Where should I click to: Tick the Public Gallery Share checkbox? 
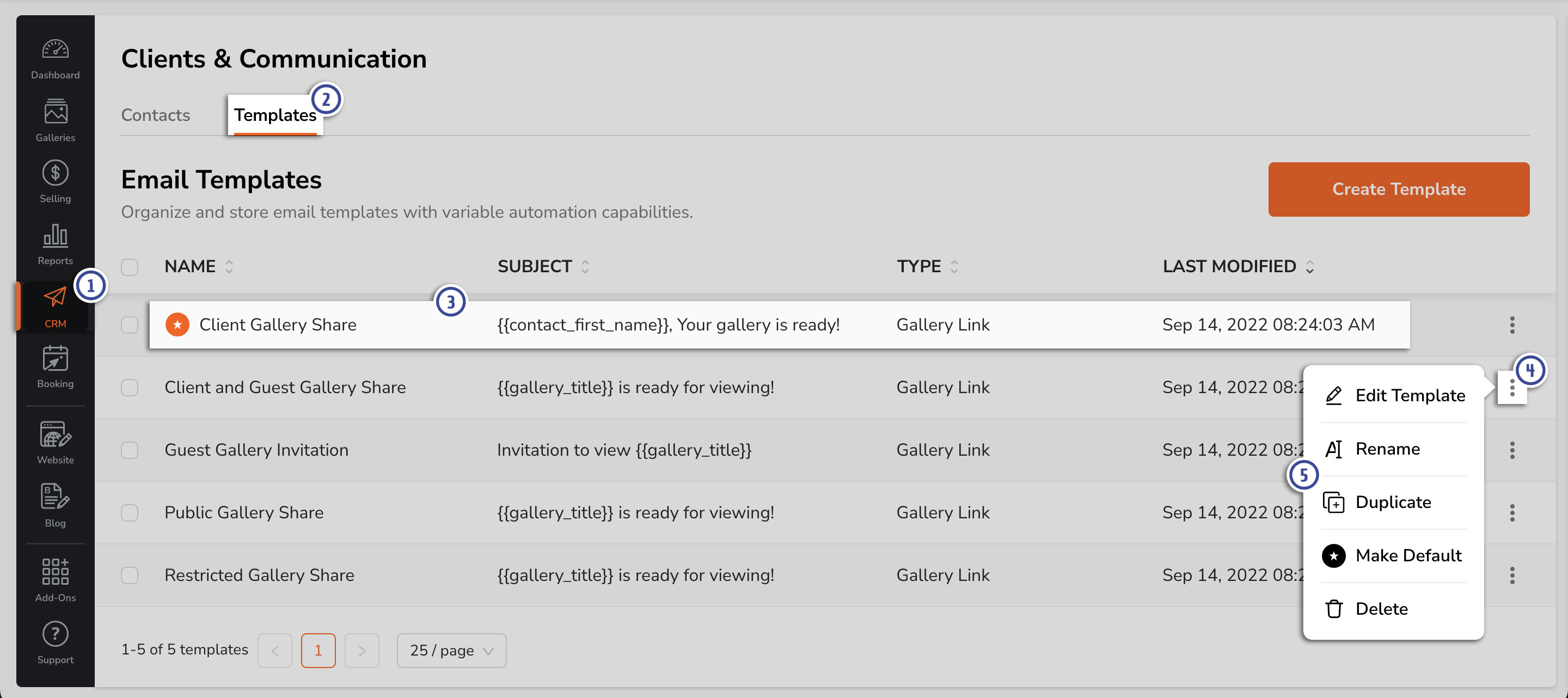130,513
